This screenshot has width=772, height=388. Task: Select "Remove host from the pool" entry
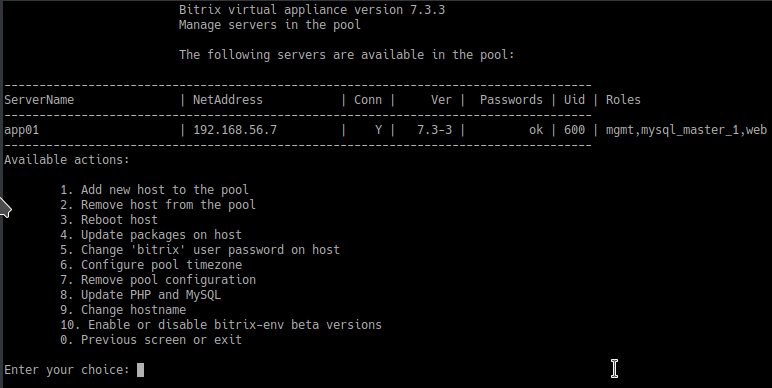pyautogui.click(x=158, y=205)
